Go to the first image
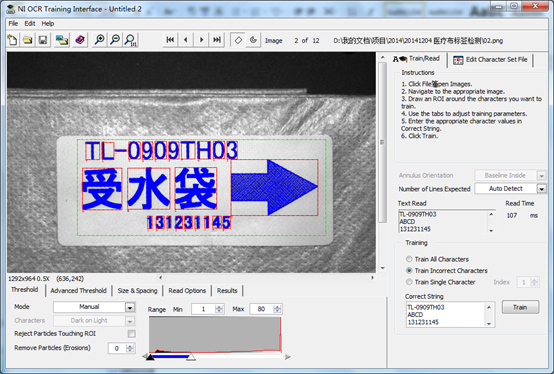Screen dimensions: 554x374 [x=170, y=40]
